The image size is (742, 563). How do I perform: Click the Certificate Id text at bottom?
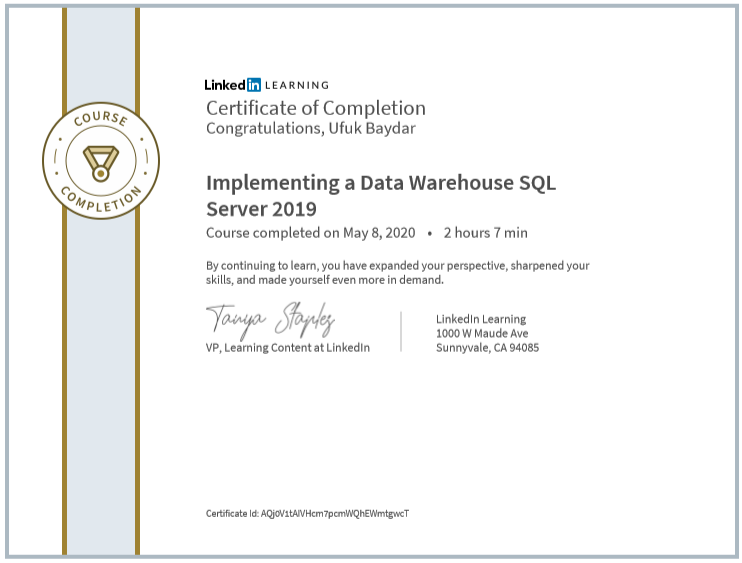308,514
